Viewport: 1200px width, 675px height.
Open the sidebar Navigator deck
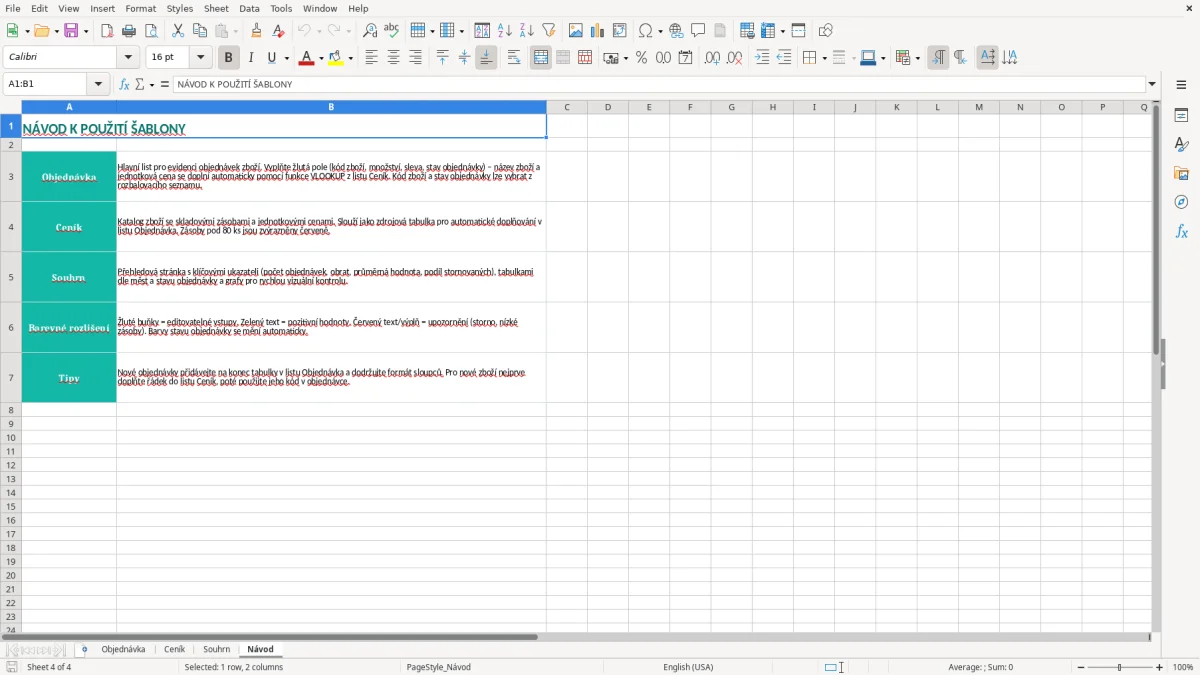click(x=1181, y=202)
